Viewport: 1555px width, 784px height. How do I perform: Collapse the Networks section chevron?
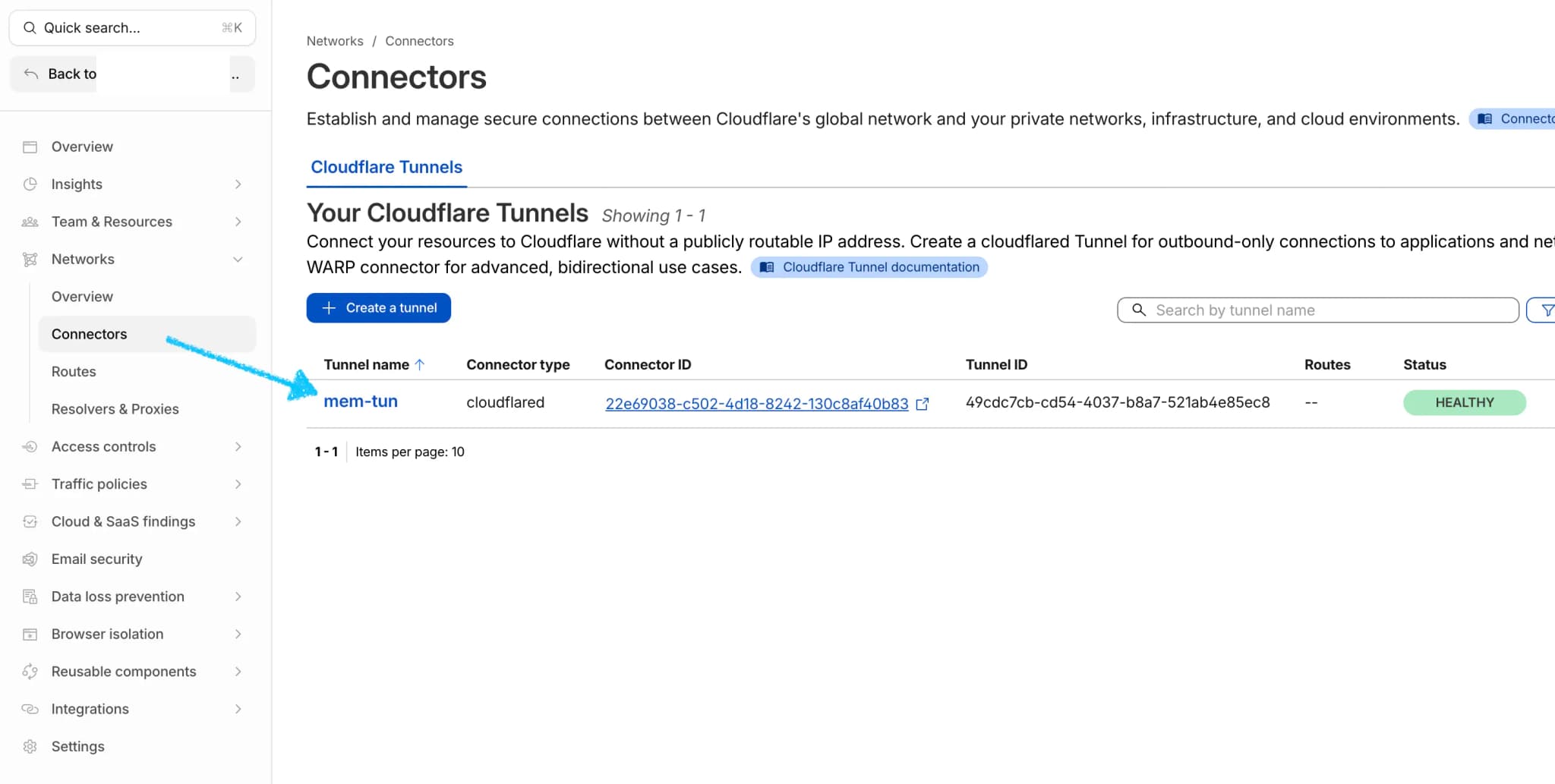[x=238, y=260]
